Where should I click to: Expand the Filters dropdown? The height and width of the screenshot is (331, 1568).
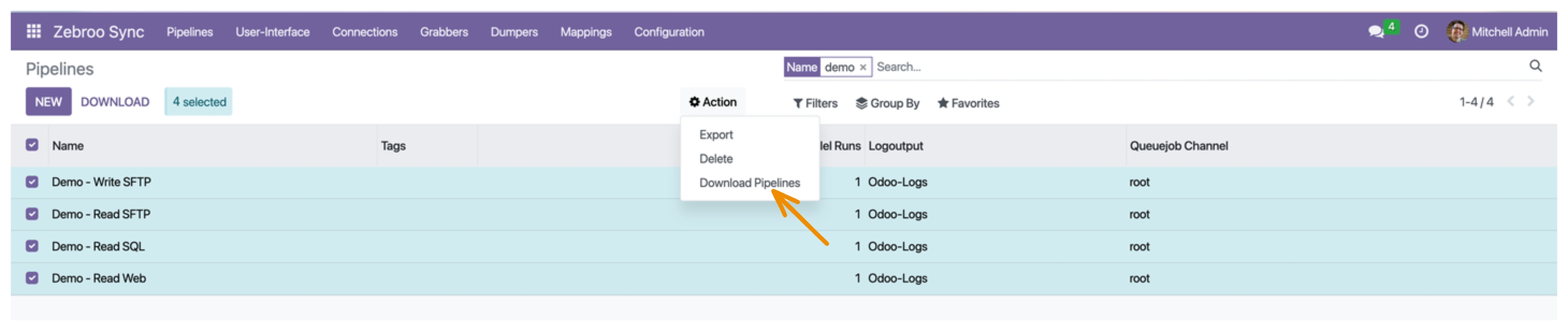click(x=815, y=103)
